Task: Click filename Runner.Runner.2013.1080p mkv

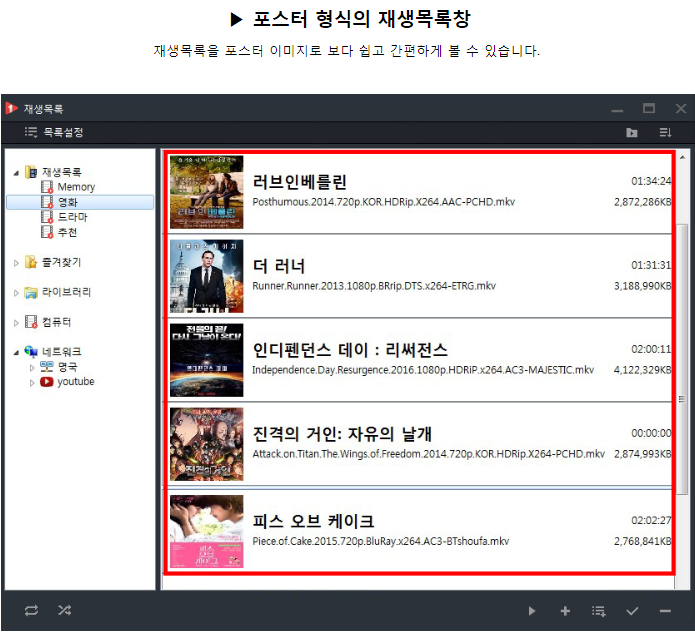Action: [x=374, y=286]
